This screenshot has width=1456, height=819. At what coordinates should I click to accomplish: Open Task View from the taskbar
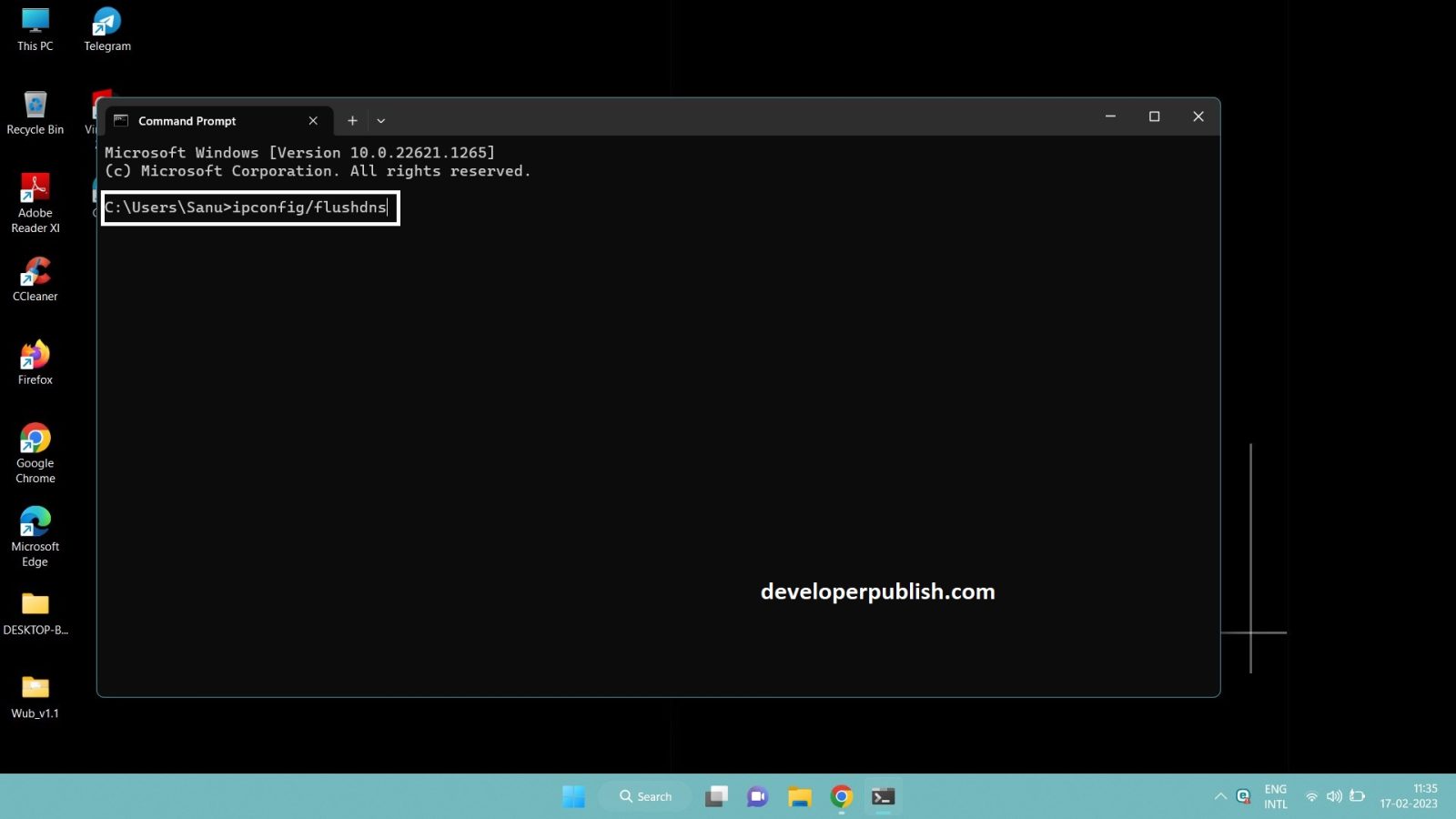715,796
